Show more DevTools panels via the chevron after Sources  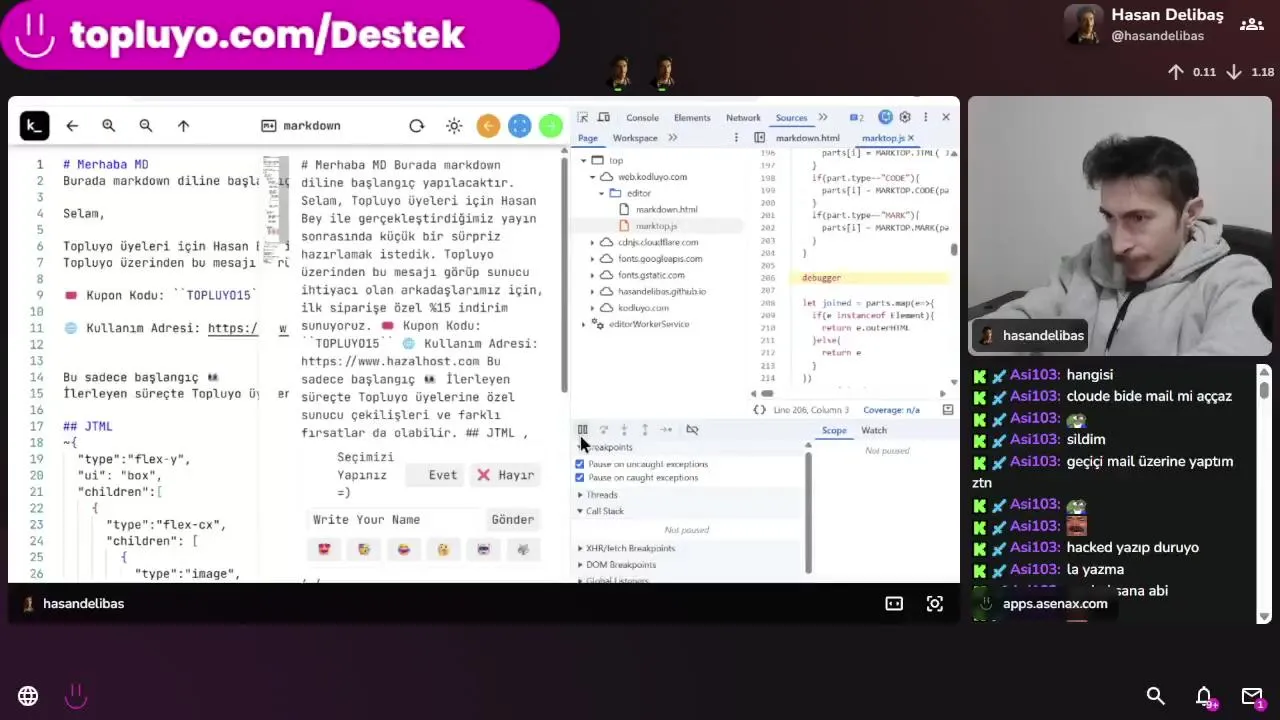point(823,117)
